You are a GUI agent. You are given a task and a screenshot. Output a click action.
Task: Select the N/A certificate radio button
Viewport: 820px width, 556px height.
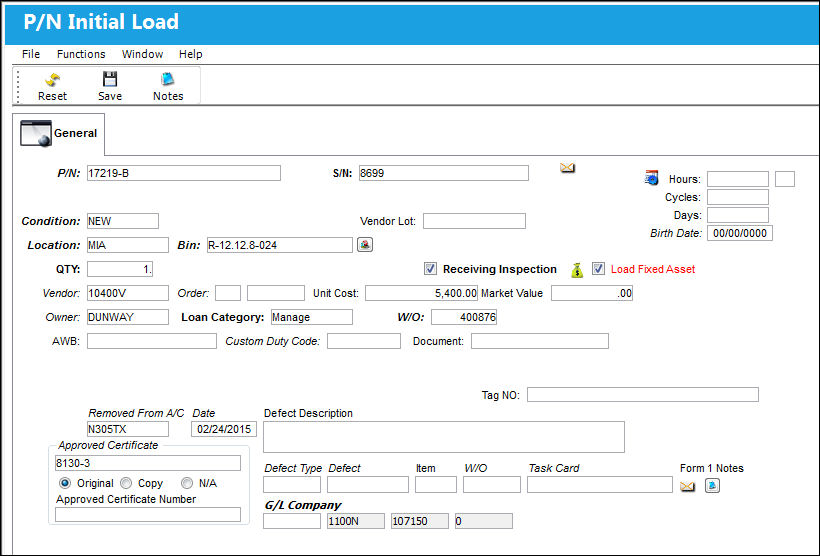(187, 483)
